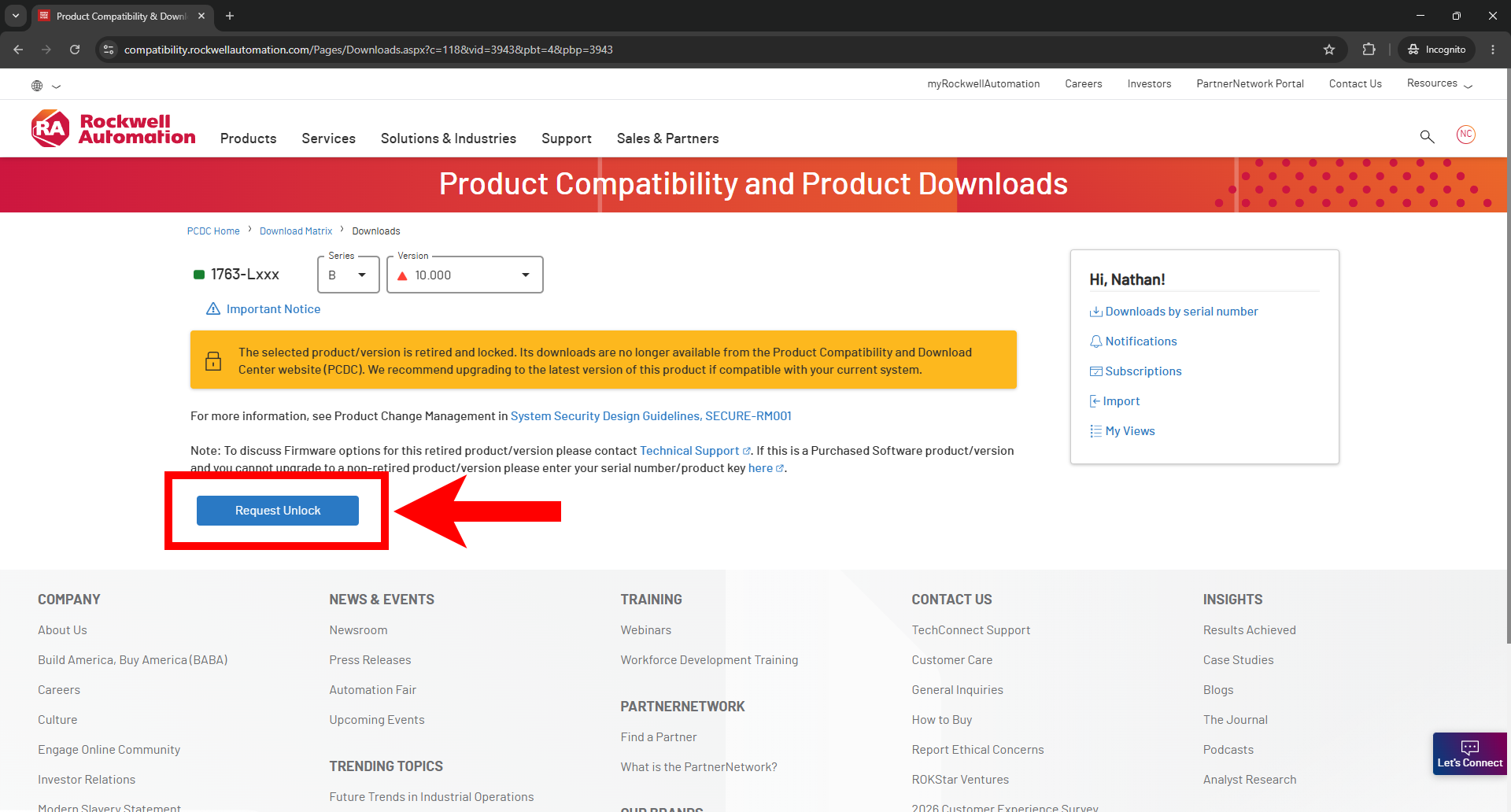The height and width of the screenshot is (812, 1511).
Task: Reload the page with refresh icon
Action: (x=75, y=50)
